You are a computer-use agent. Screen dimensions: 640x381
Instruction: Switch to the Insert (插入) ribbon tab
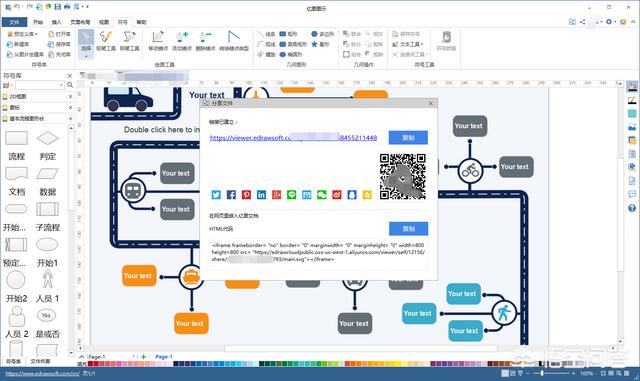[56, 22]
